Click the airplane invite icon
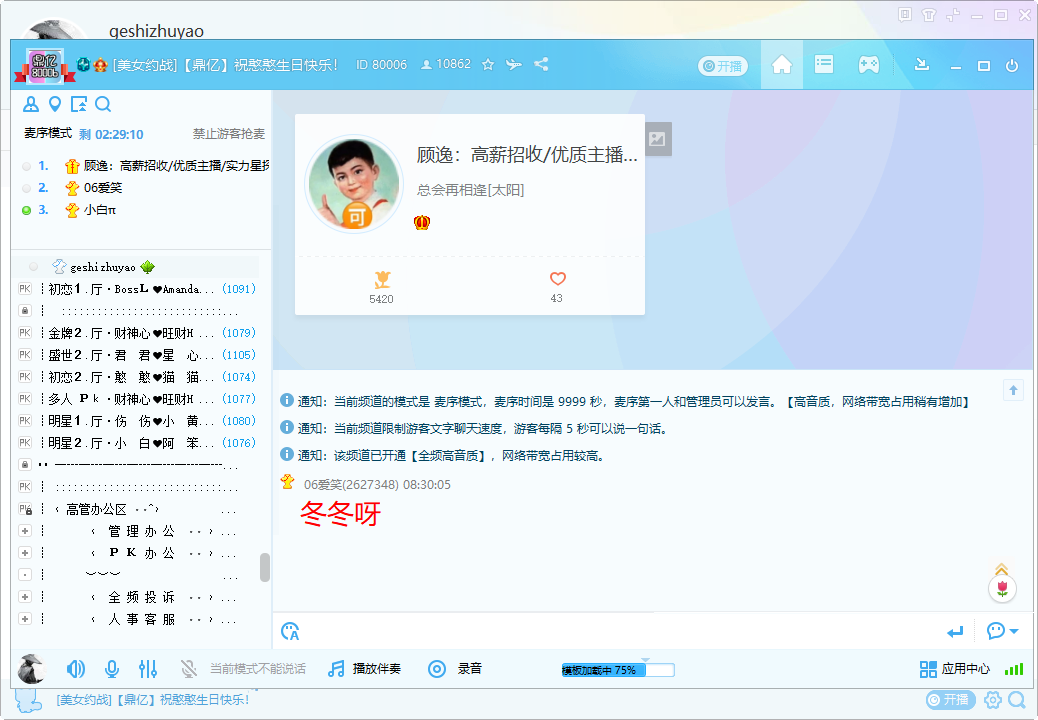 (514, 64)
